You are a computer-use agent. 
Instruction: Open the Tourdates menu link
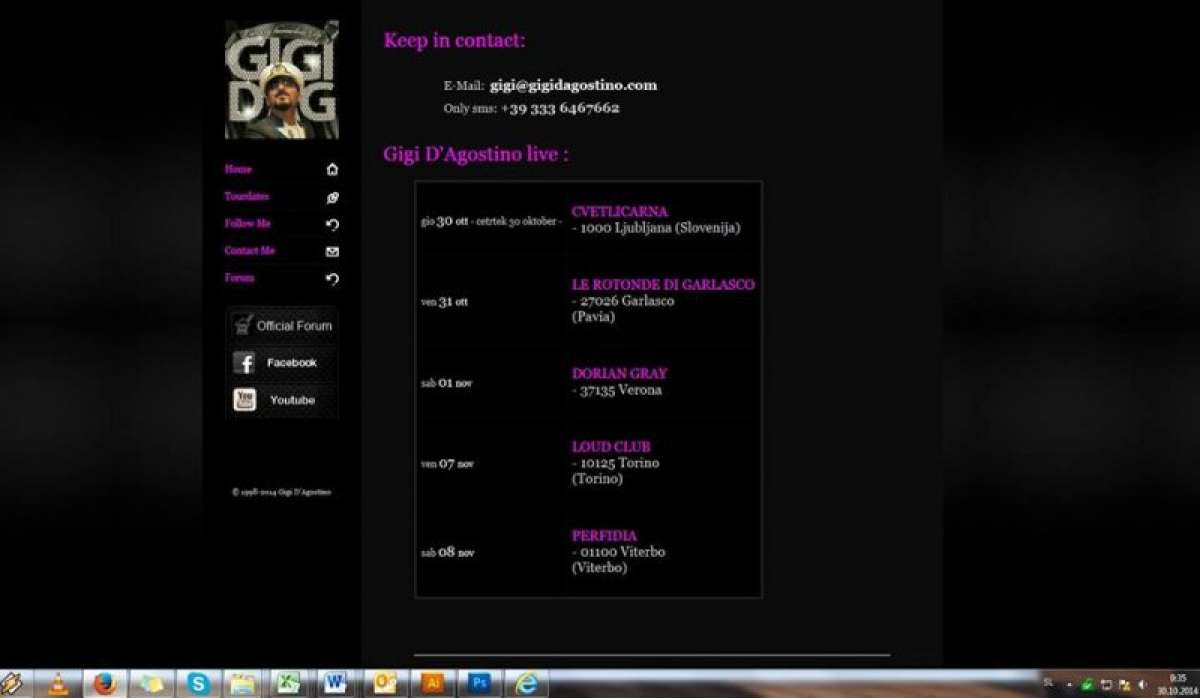(246, 197)
